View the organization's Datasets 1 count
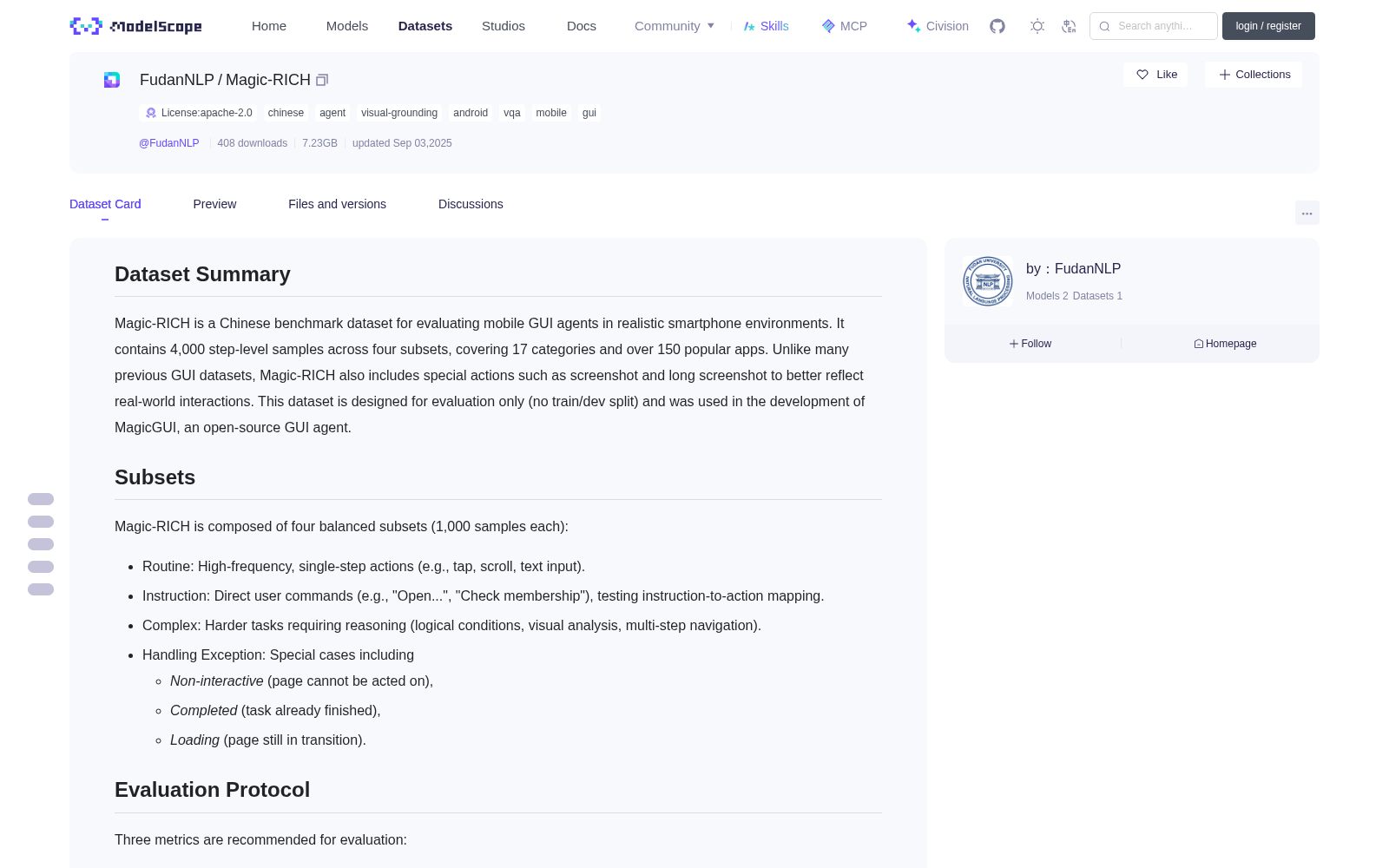 click(1097, 296)
